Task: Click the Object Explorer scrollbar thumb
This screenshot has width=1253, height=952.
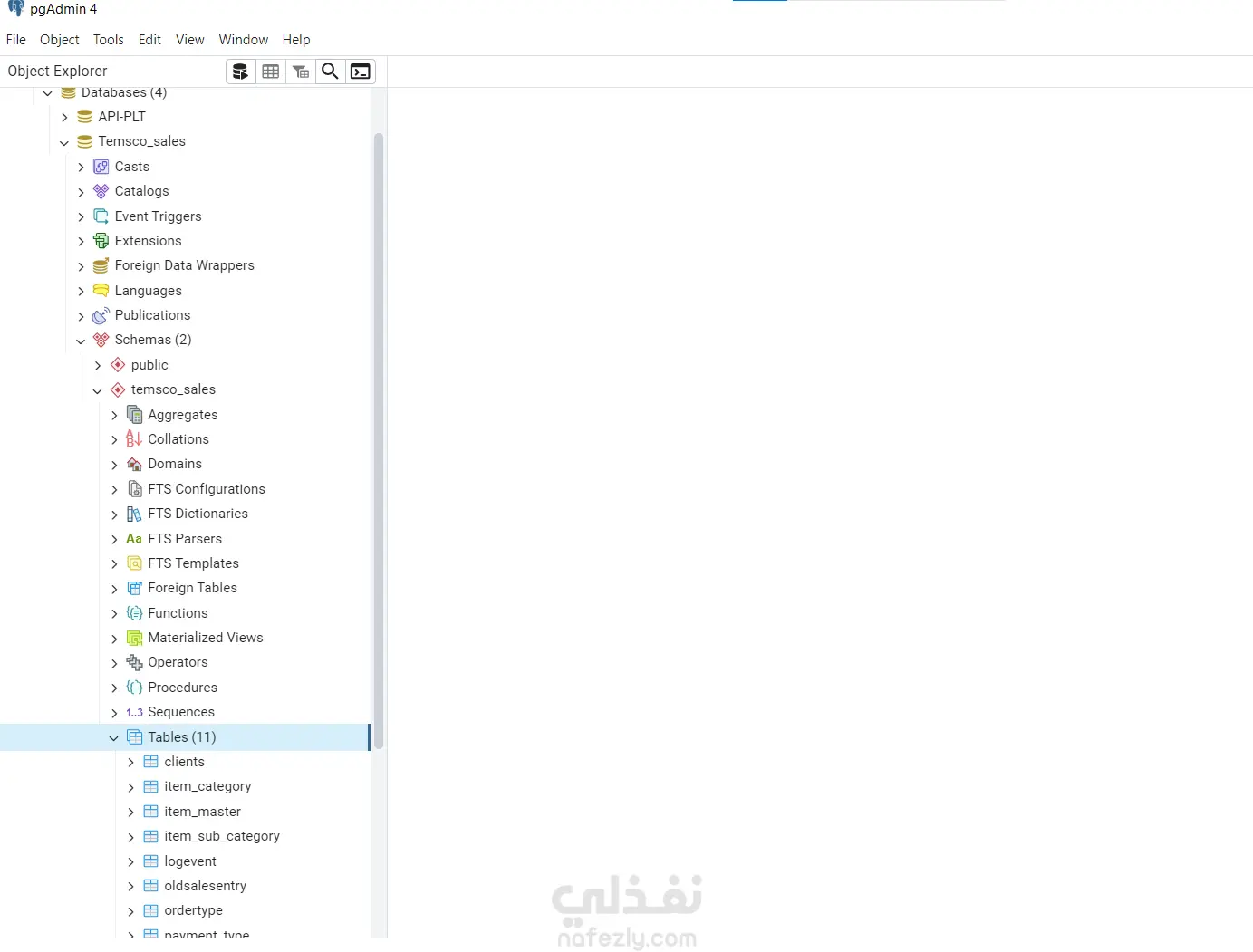Action: click(379, 440)
